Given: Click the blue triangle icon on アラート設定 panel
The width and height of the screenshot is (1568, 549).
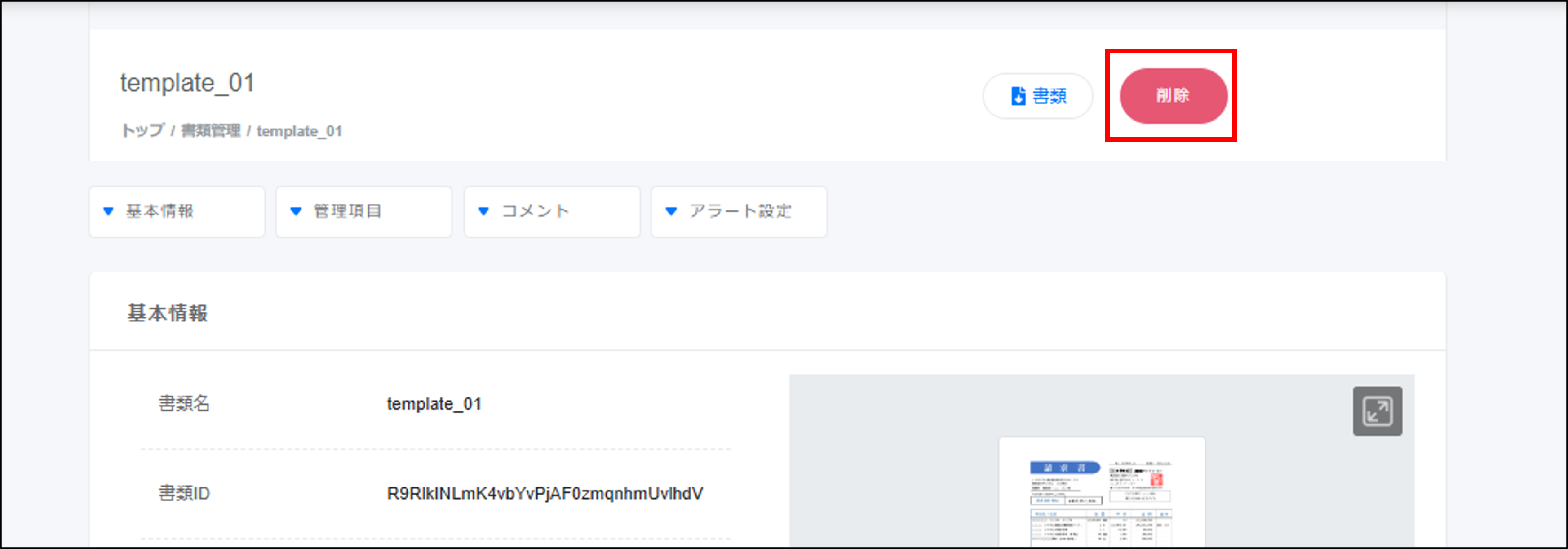Looking at the screenshot, I should (671, 211).
